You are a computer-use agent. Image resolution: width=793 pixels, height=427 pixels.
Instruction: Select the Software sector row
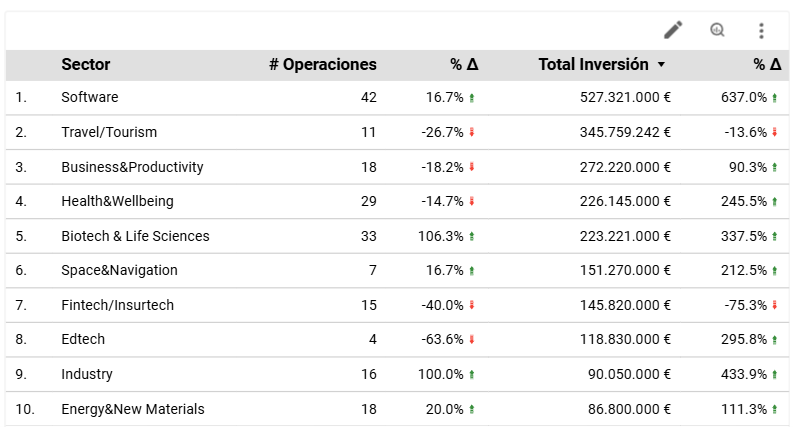tap(90, 98)
